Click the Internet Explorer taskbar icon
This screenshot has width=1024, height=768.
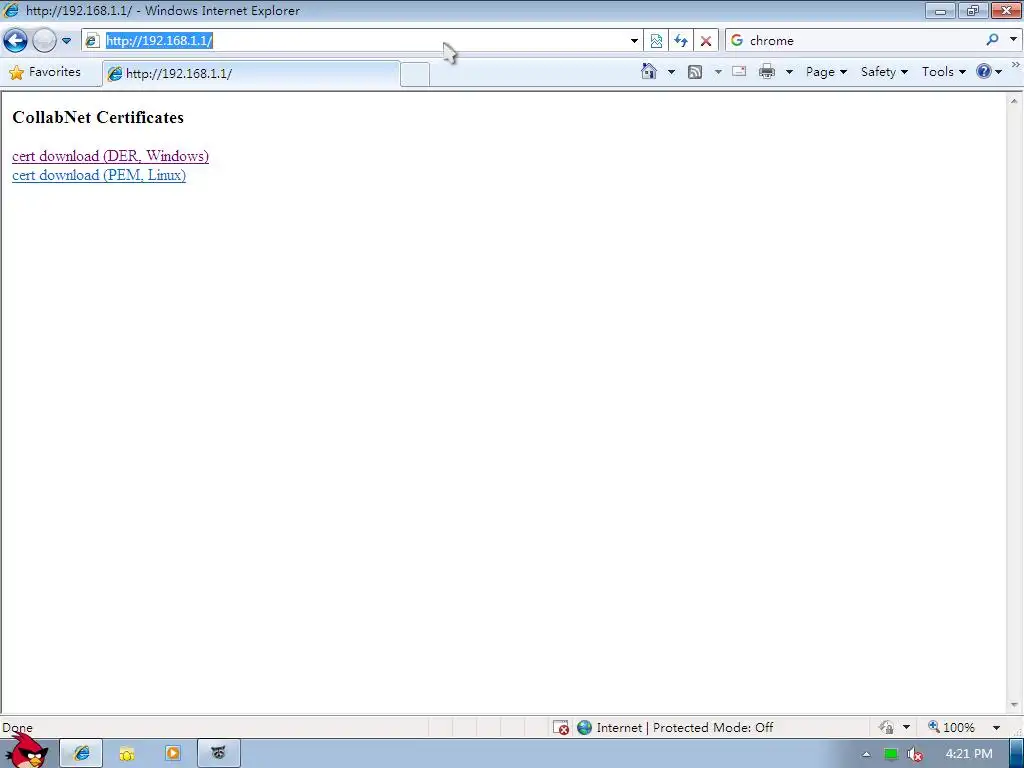pyautogui.click(x=82, y=753)
